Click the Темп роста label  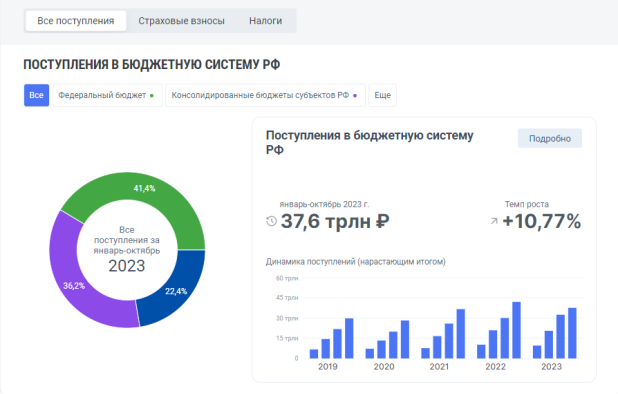[x=527, y=204]
